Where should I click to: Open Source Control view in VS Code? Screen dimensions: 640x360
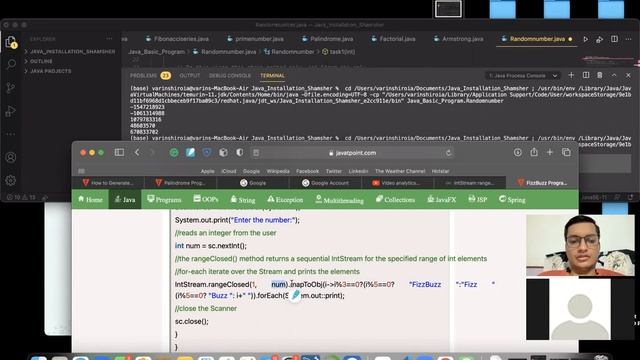pos(11,88)
